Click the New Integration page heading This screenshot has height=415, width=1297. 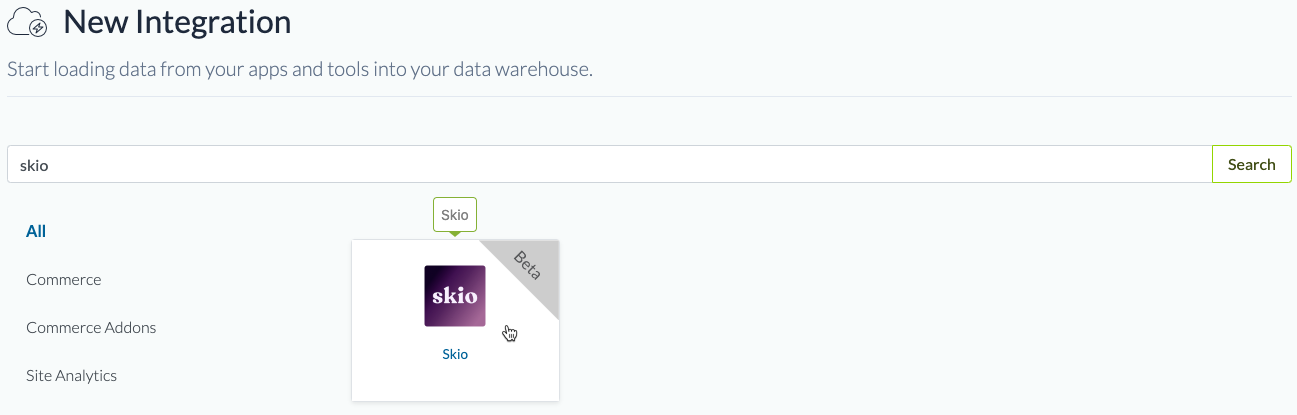coord(177,22)
